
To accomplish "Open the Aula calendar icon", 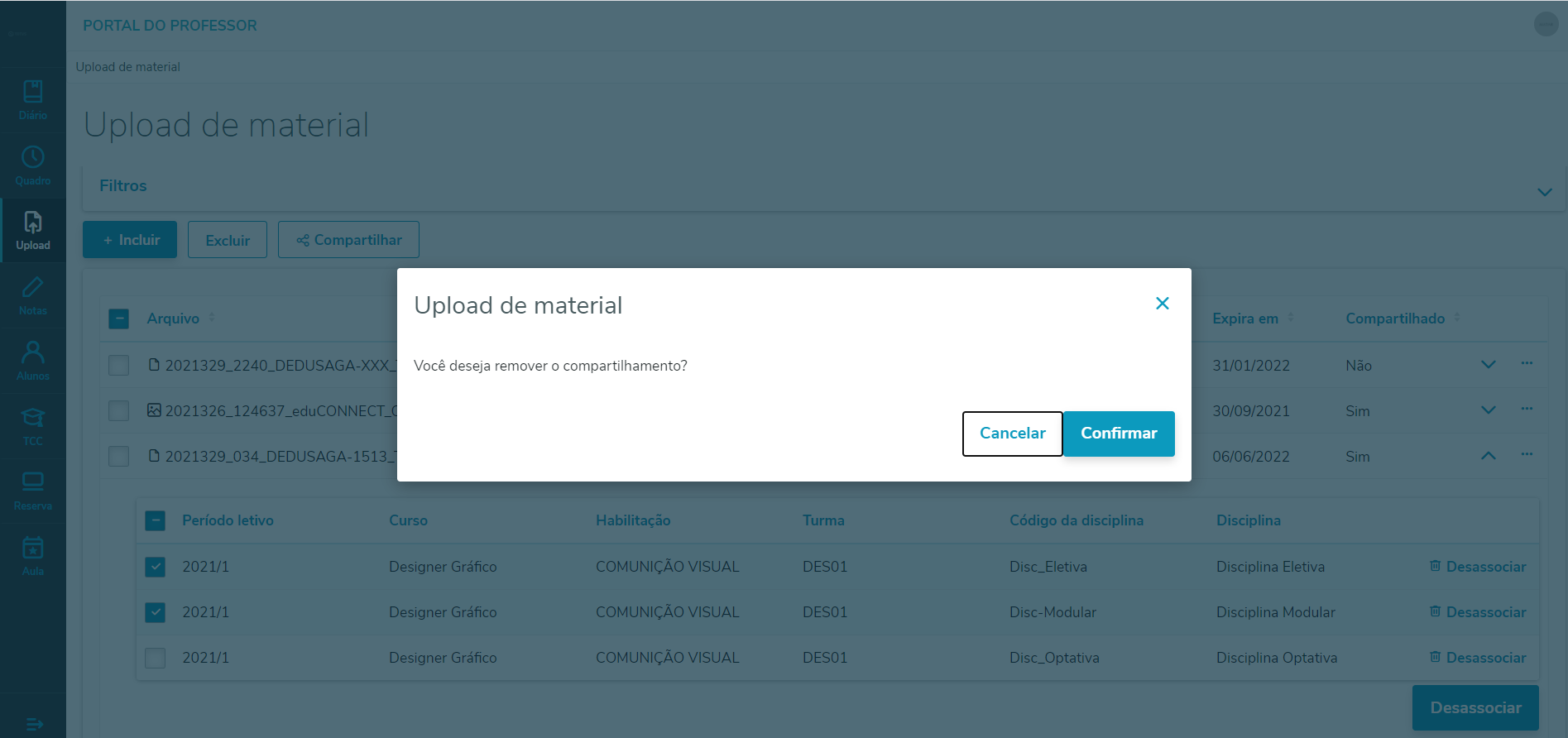I will [x=33, y=555].
